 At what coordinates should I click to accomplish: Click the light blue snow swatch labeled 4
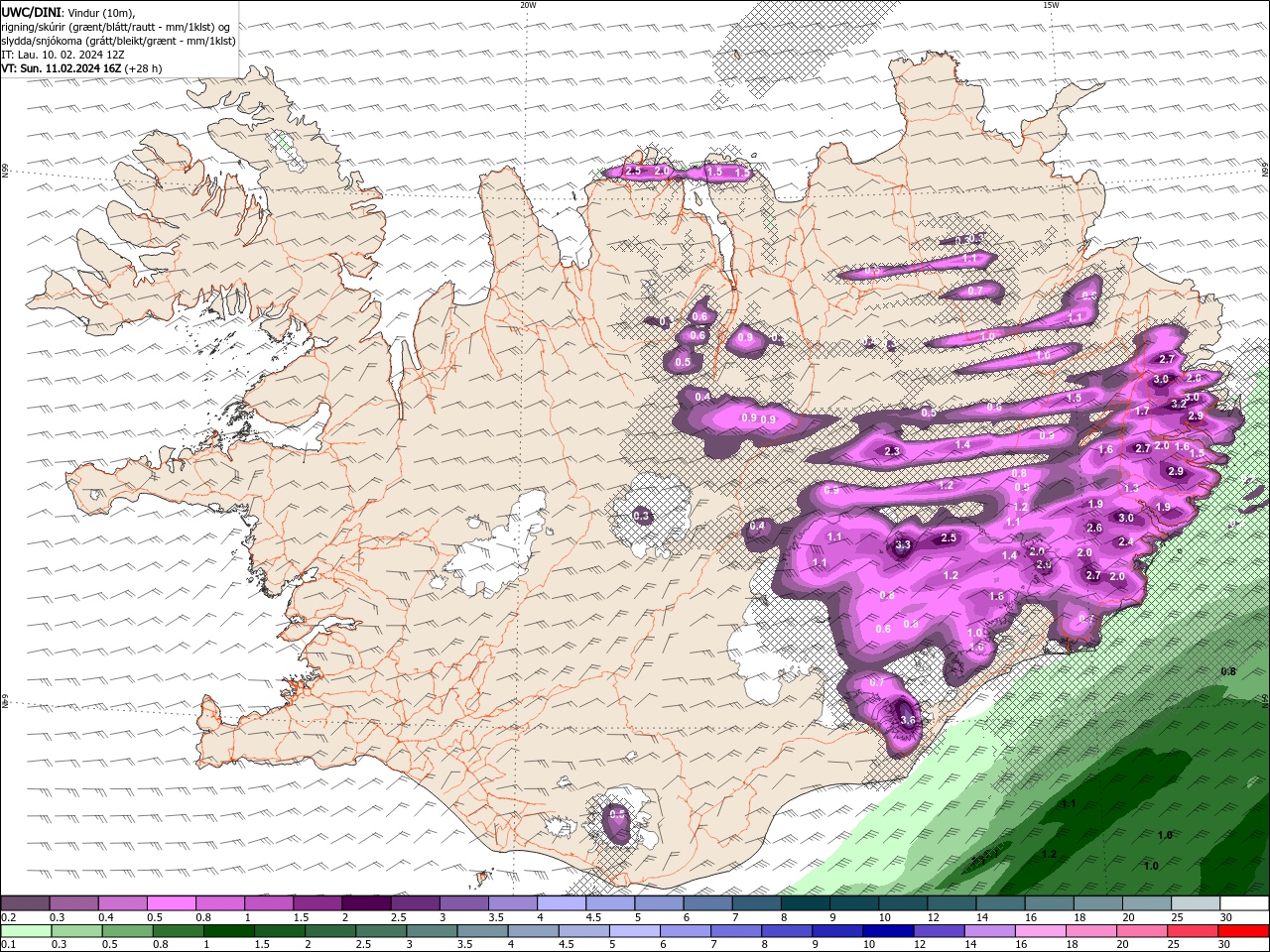(562, 903)
